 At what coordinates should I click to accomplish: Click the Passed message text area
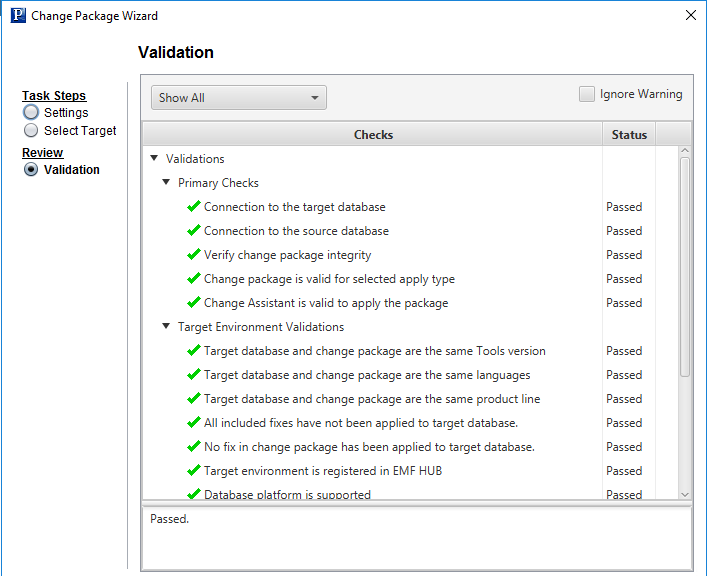416,538
